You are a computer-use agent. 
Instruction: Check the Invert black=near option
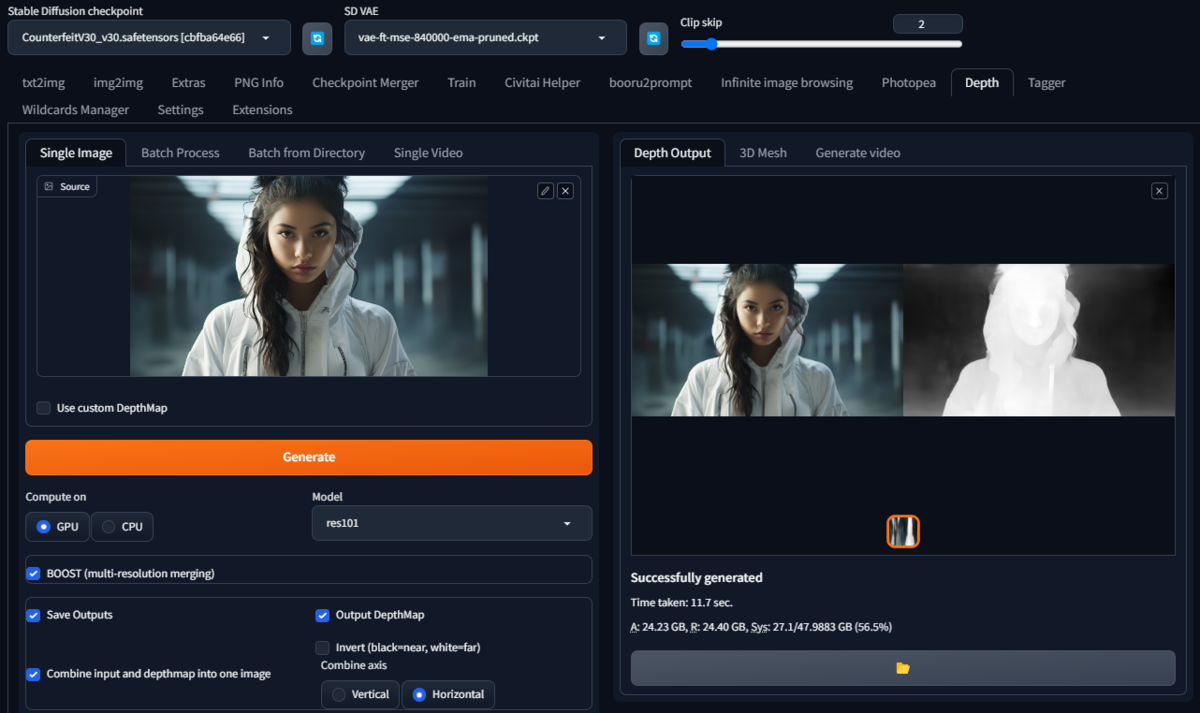pyautogui.click(x=323, y=647)
